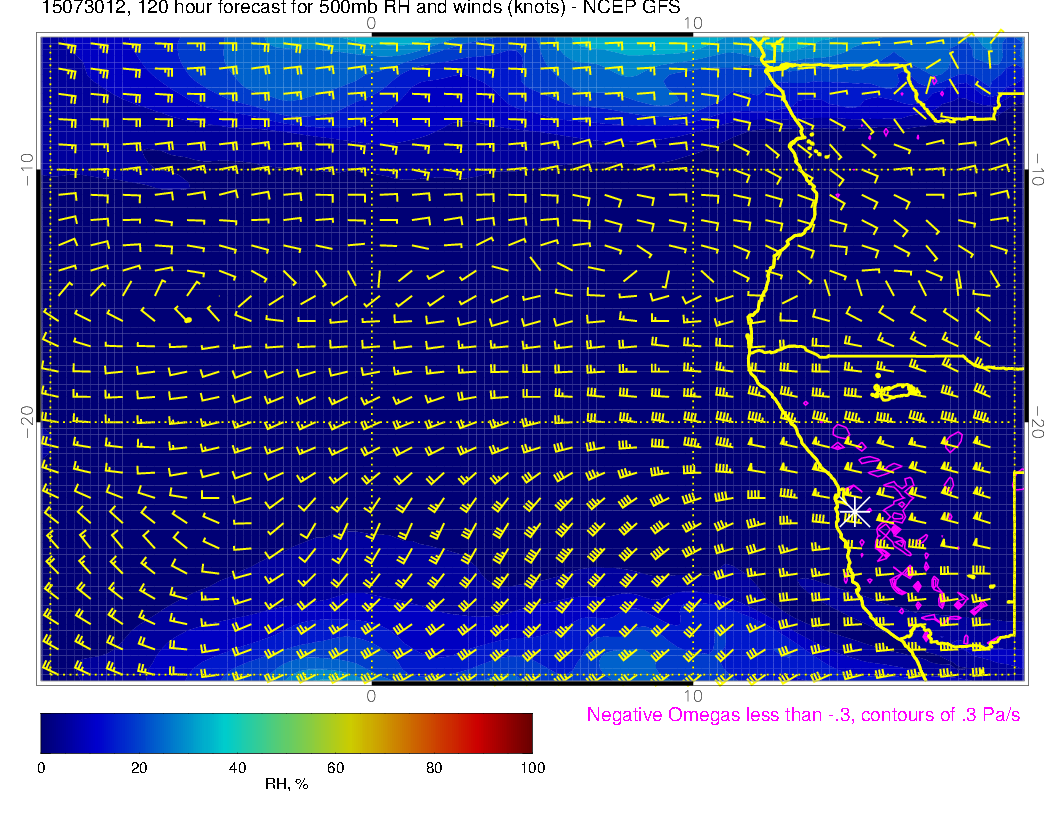Click the left axis latitude label -20
The width and height of the screenshot is (1056, 816).
point(27,422)
